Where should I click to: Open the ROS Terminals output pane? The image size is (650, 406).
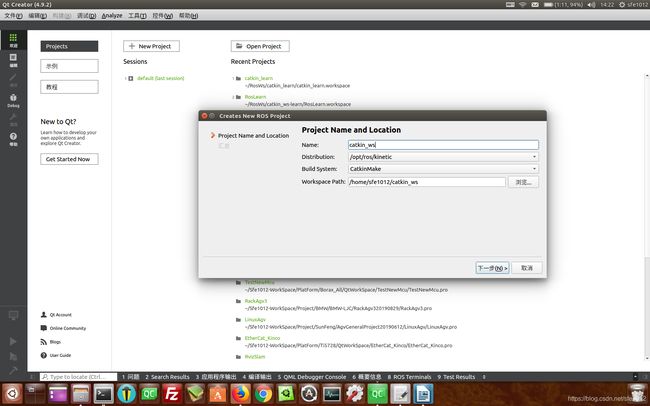click(x=410, y=377)
